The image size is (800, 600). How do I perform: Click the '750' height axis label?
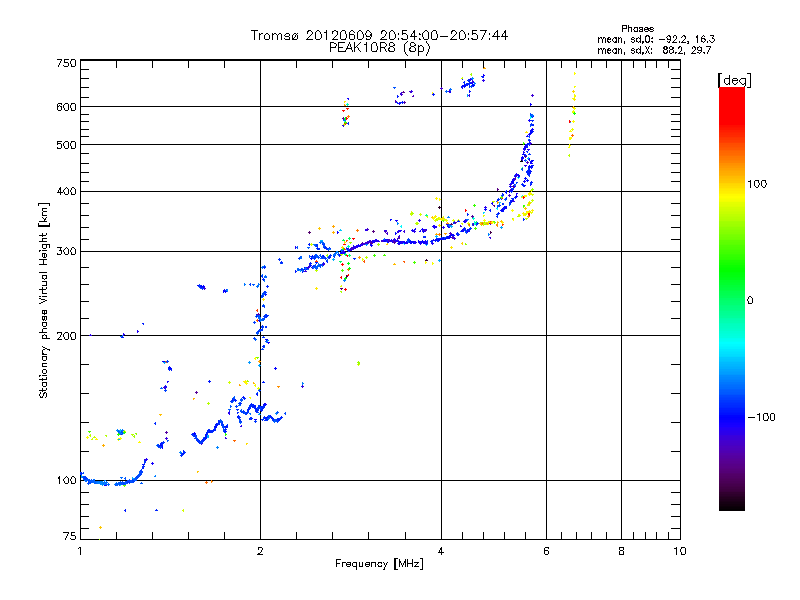pos(66,63)
